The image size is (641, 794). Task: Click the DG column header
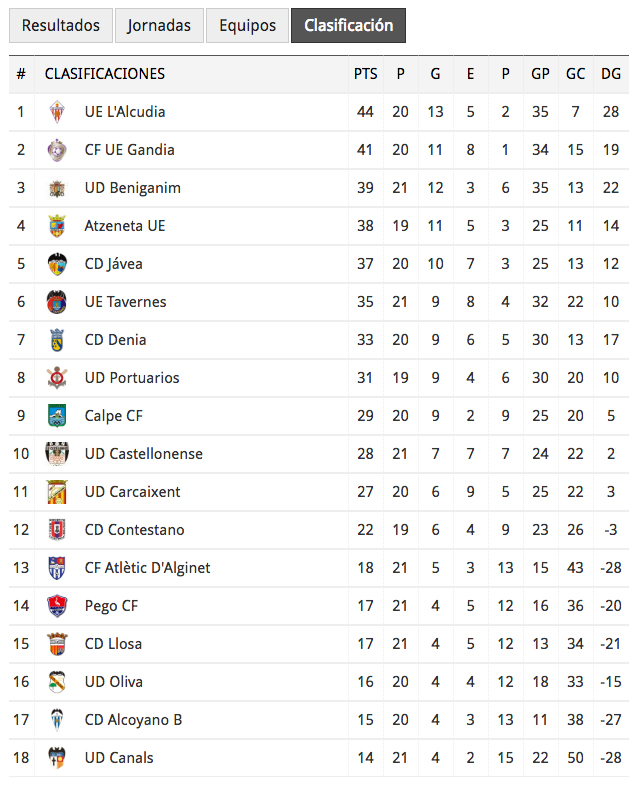click(611, 74)
